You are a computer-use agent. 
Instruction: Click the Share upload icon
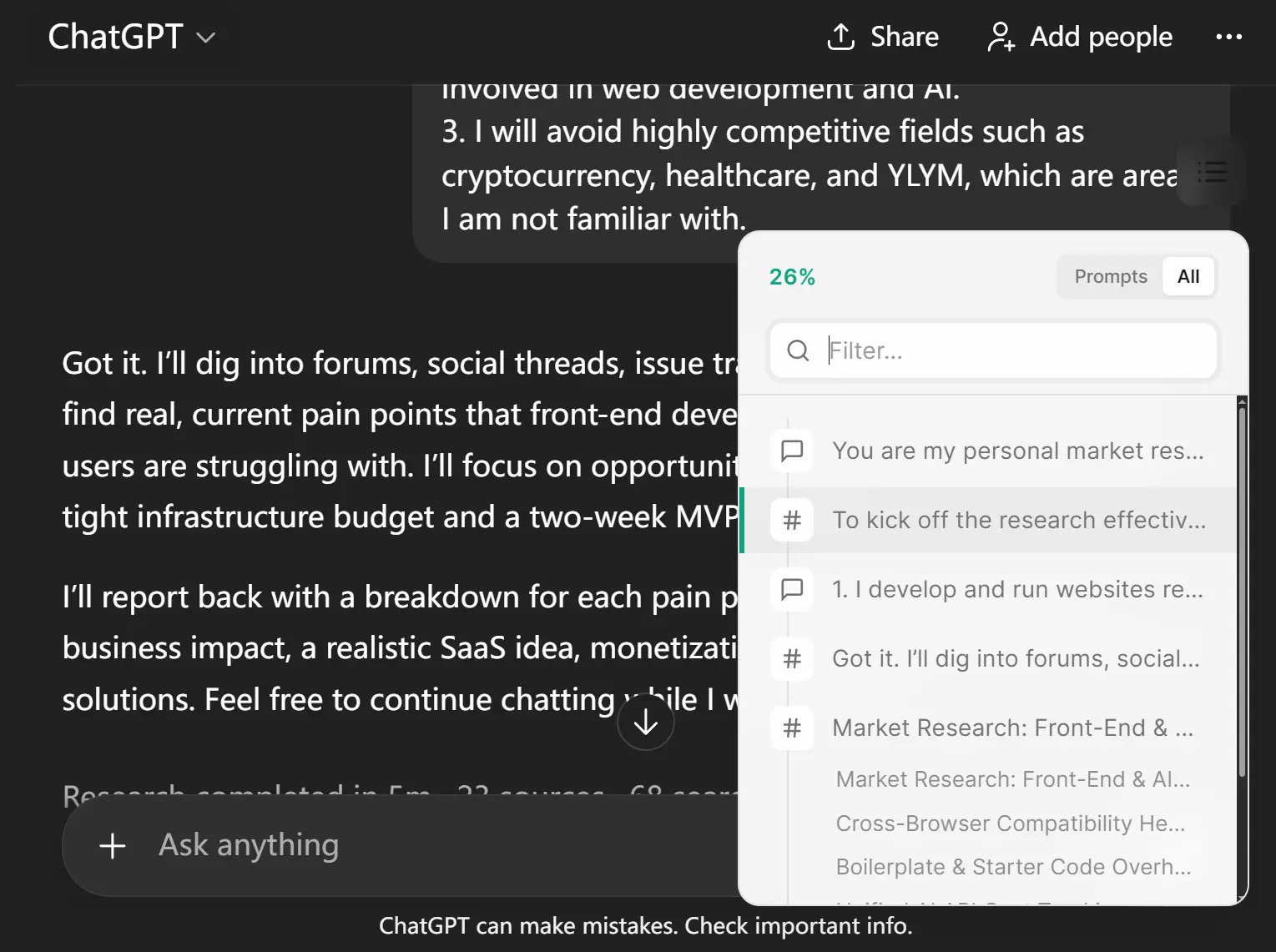[x=840, y=37]
